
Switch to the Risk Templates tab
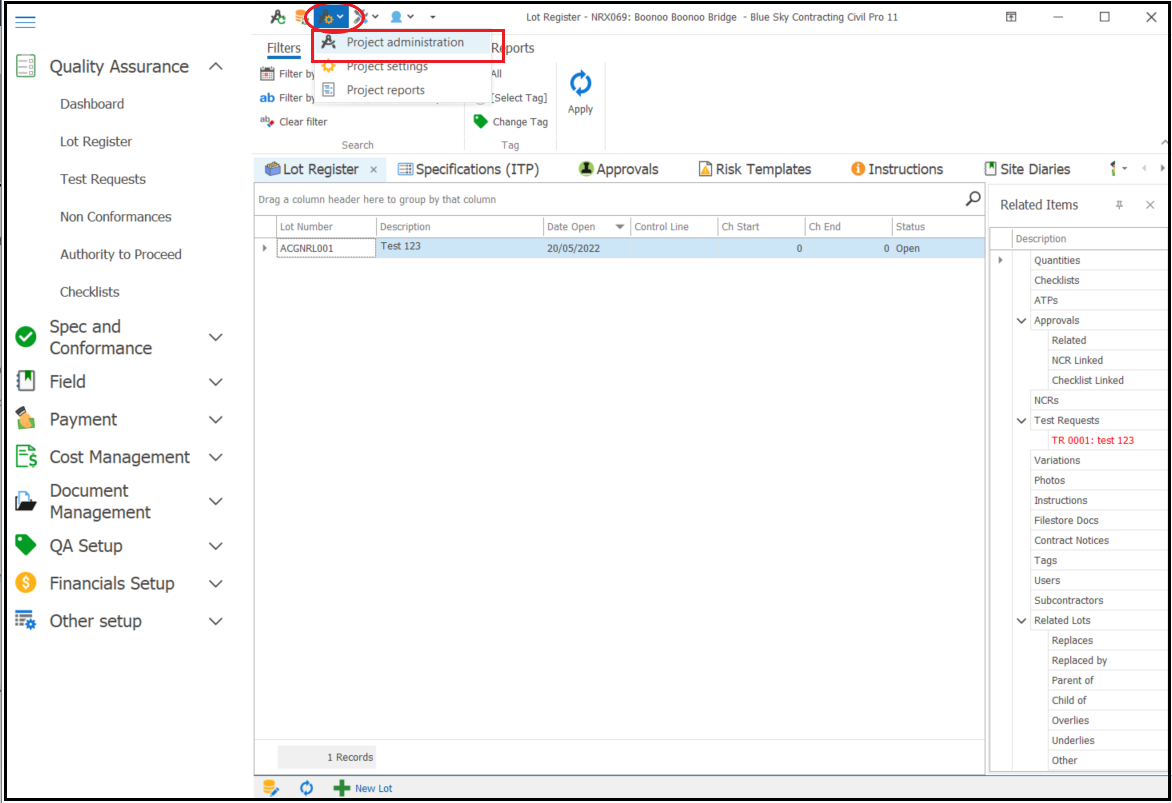pos(755,169)
